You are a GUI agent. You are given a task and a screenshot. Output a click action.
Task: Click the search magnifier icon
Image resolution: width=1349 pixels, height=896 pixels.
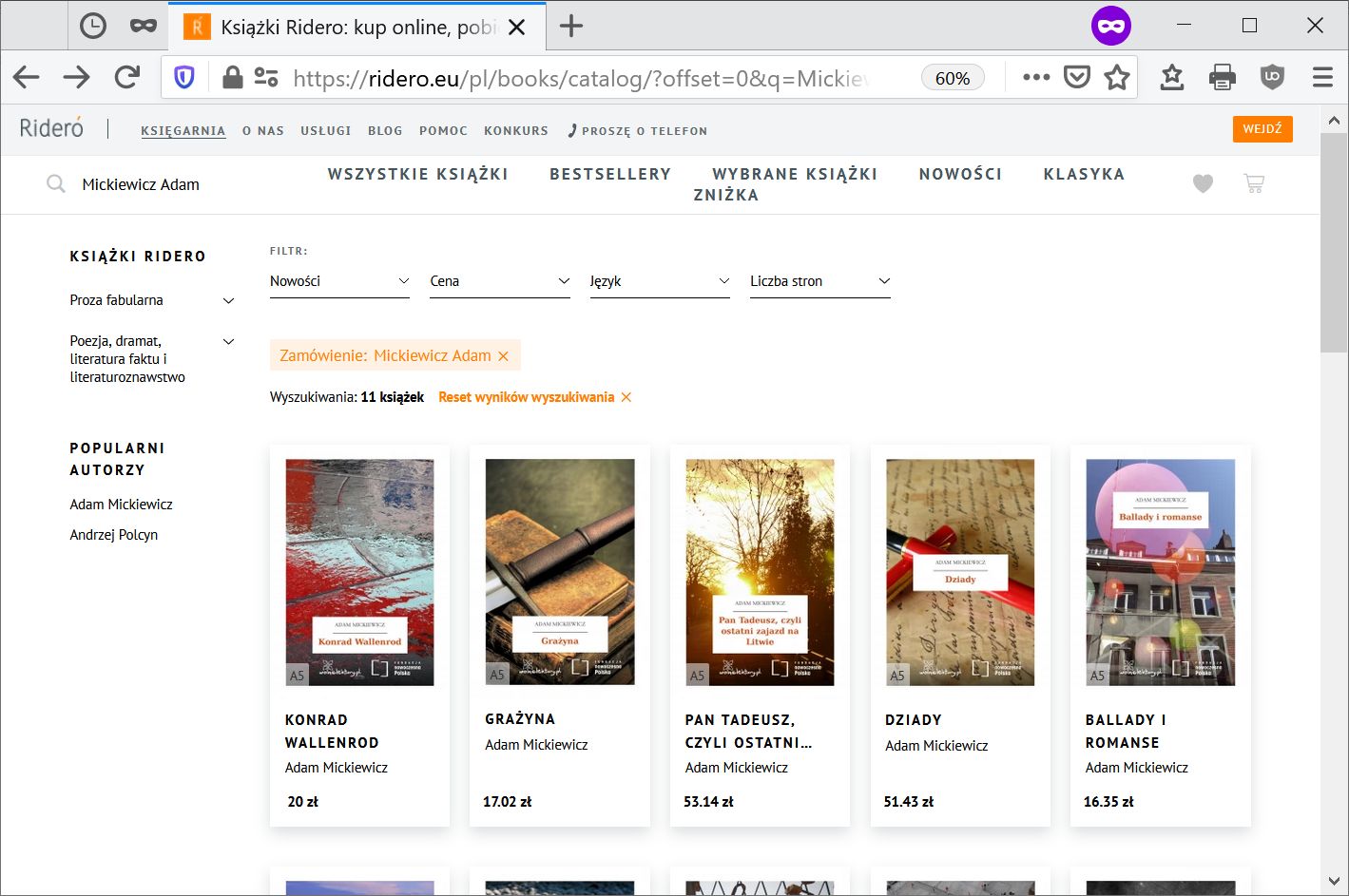pos(56,183)
